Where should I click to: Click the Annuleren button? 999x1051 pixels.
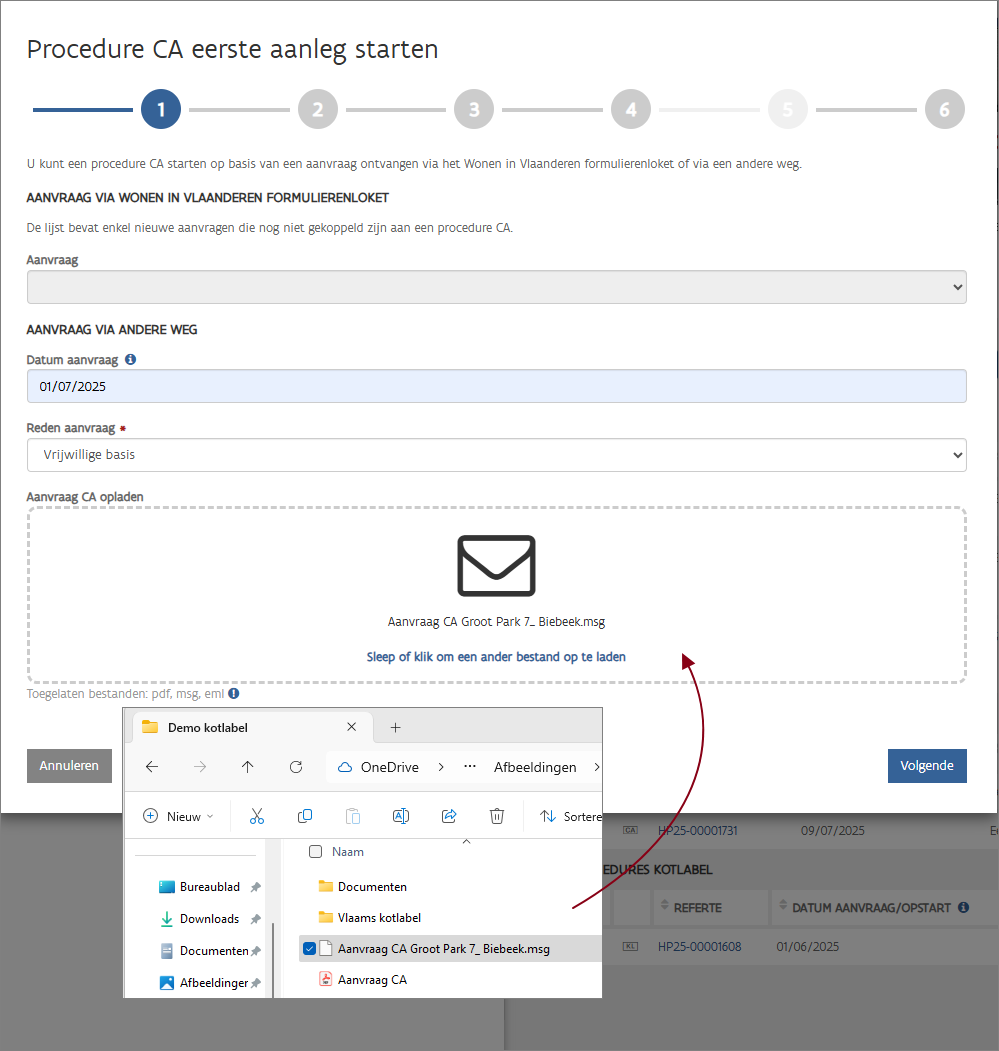click(x=69, y=766)
